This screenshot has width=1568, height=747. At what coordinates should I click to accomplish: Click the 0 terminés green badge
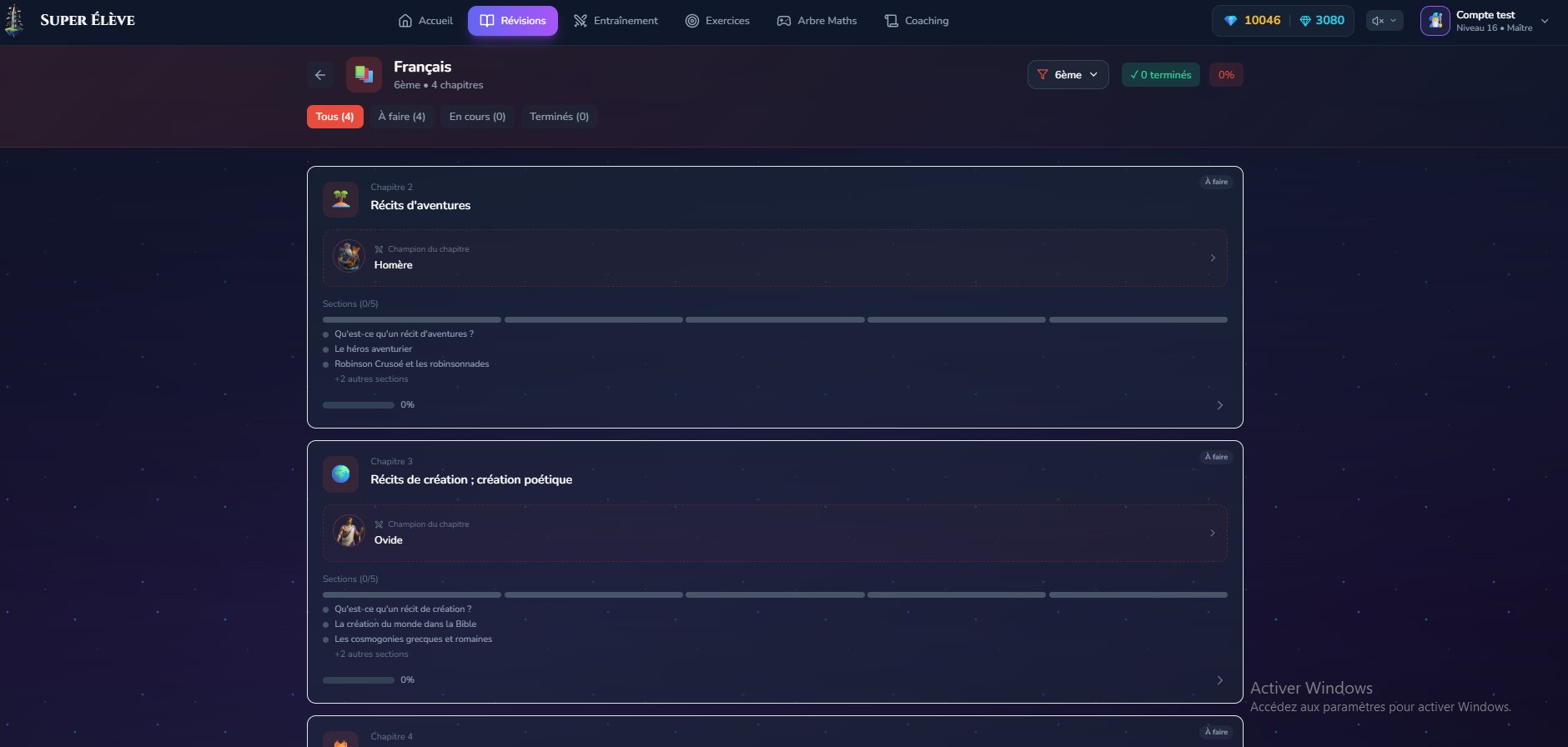point(1160,75)
